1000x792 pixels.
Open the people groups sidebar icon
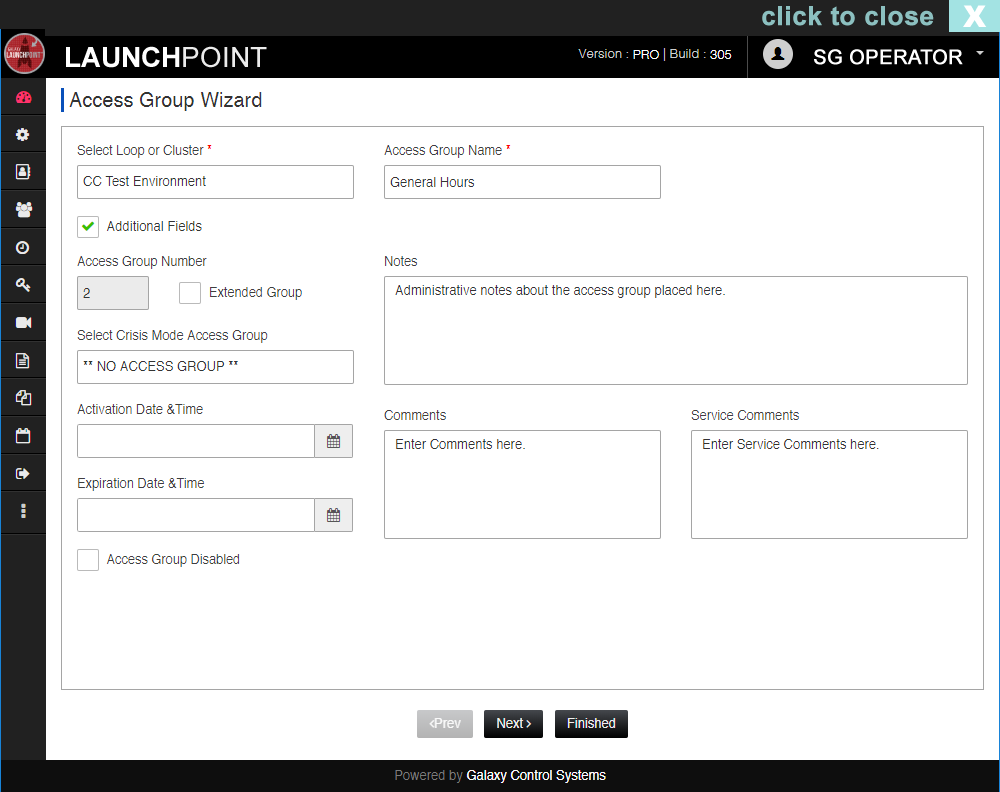22,209
